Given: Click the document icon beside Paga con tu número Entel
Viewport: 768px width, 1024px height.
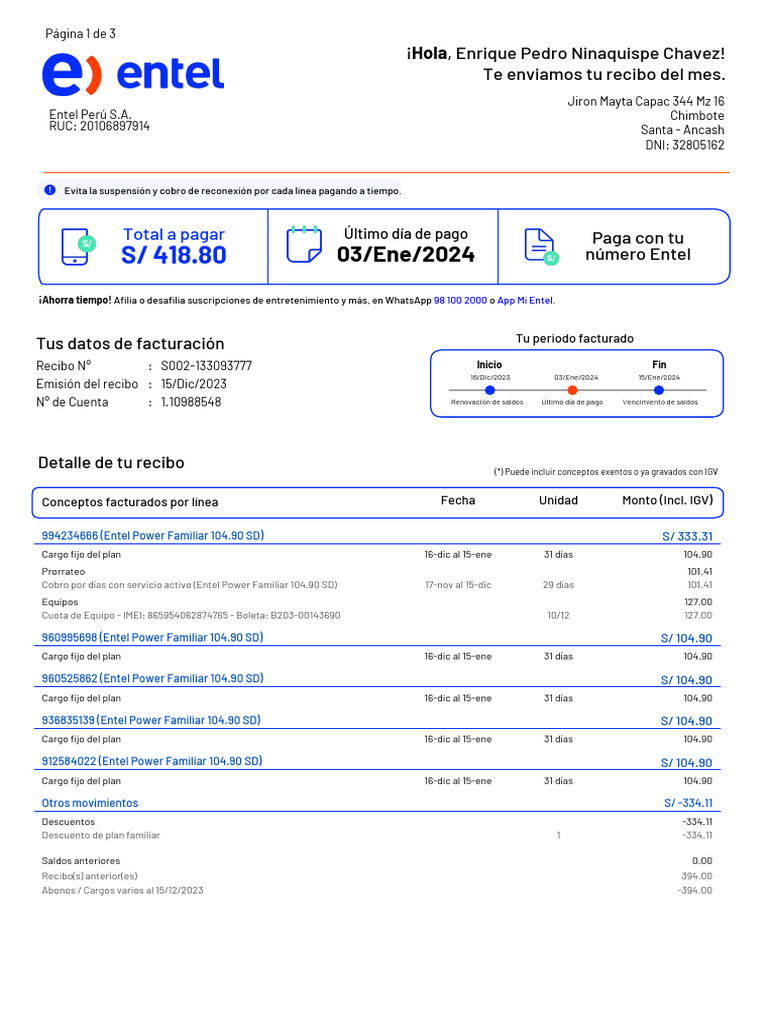Looking at the screenshot, I should [x=541, y=247].
